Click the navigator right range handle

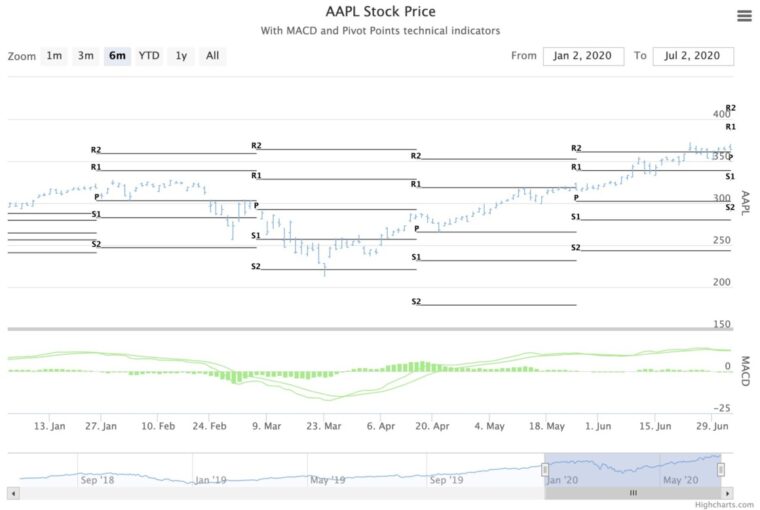coord(720,469)
